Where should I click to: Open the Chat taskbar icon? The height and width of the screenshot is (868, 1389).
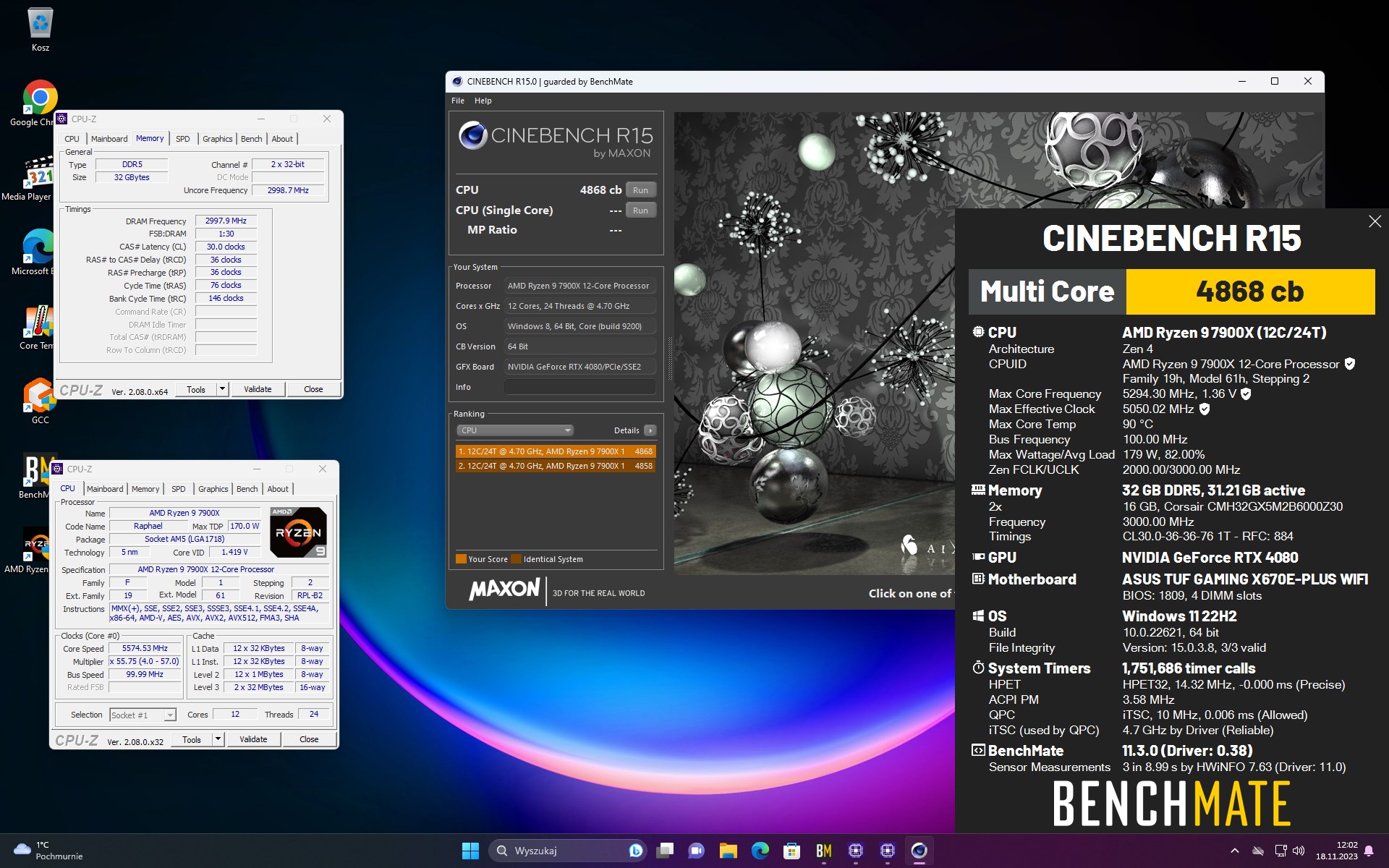696,851
